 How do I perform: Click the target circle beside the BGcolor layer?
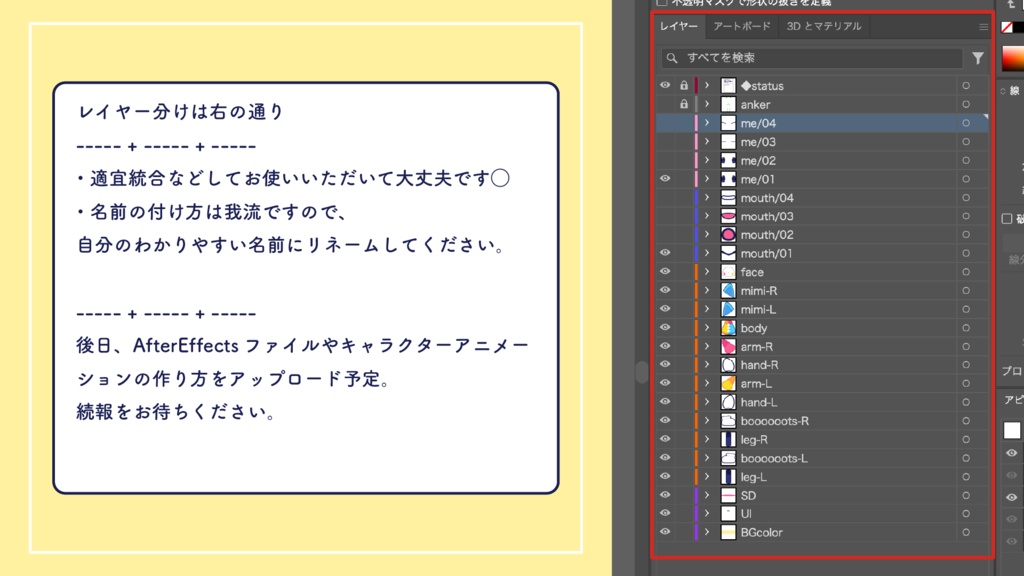point(965,532)
